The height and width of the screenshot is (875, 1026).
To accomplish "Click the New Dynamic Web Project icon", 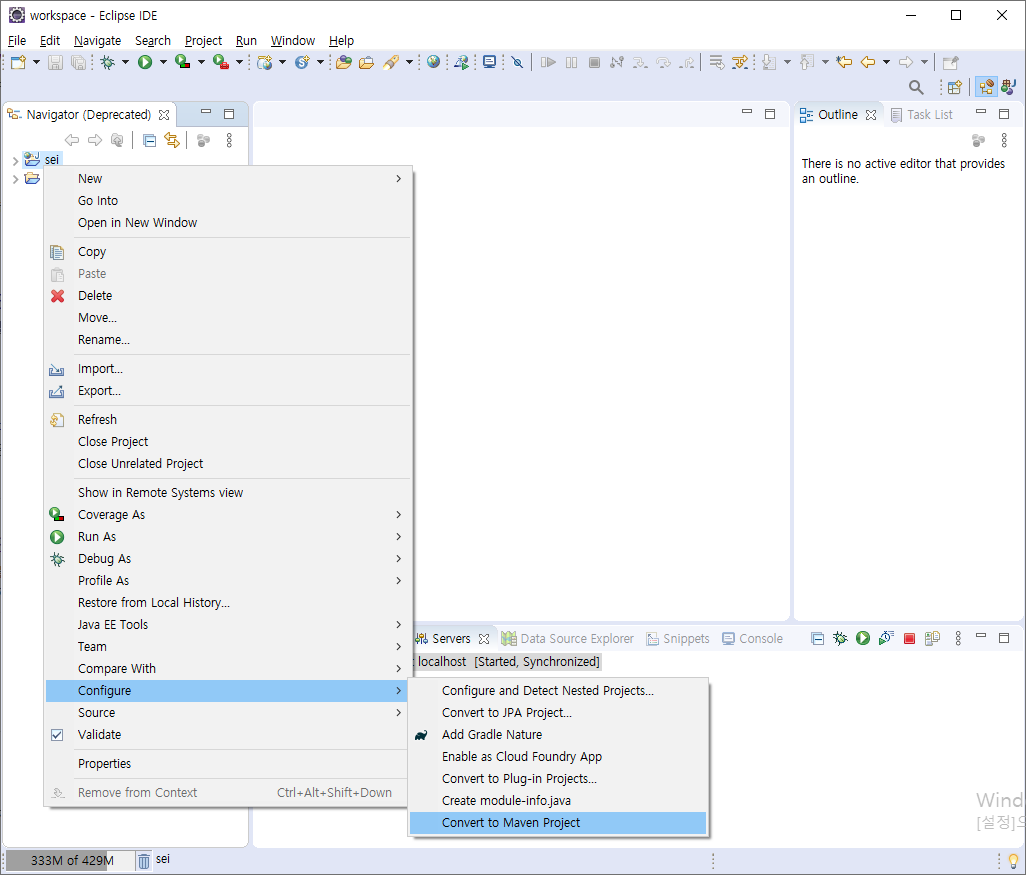I will coord(265,62).
